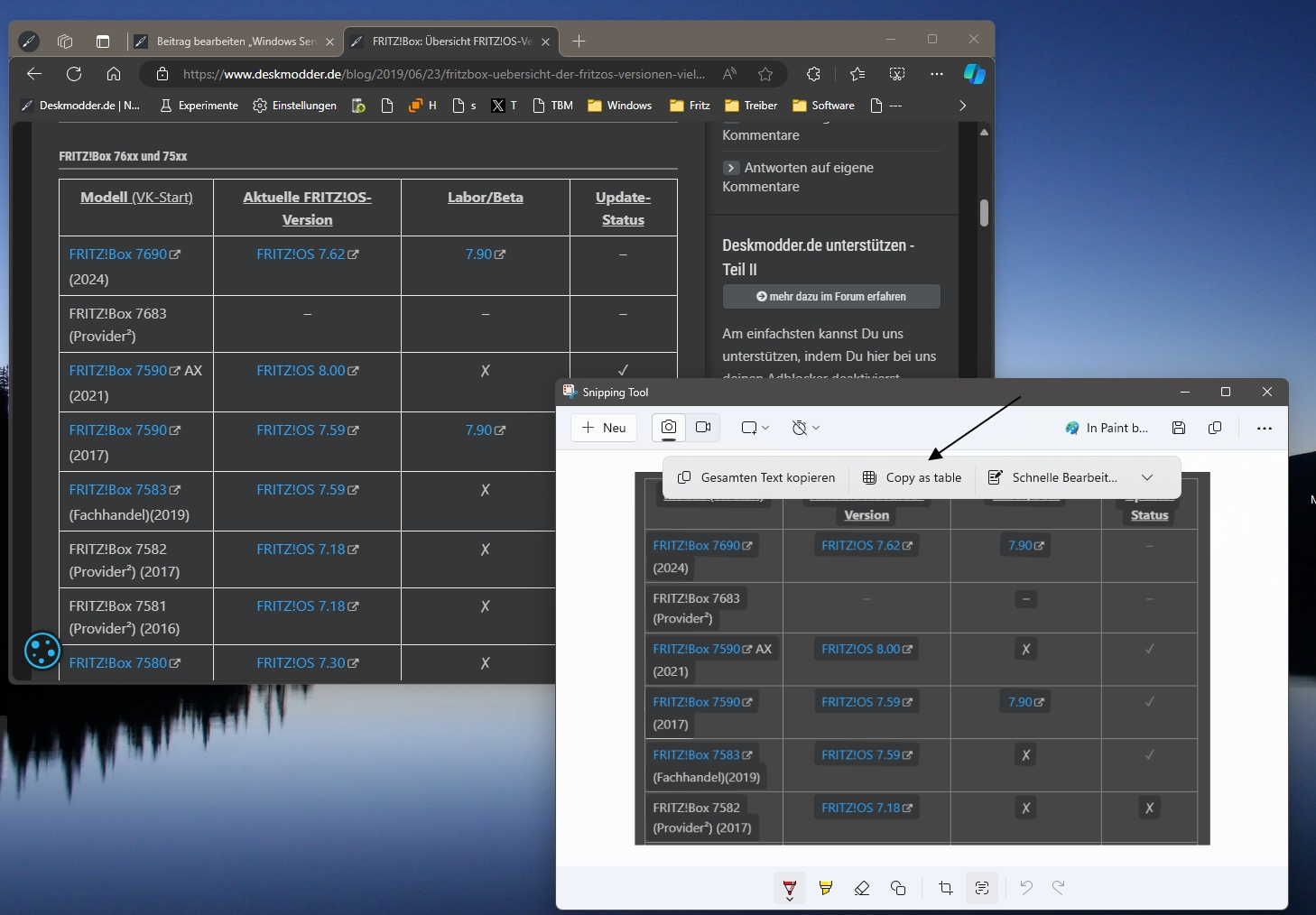Expand the Treiber bookmarks folder
Viewport: 1316px width, 915px height.
(751, 106)
